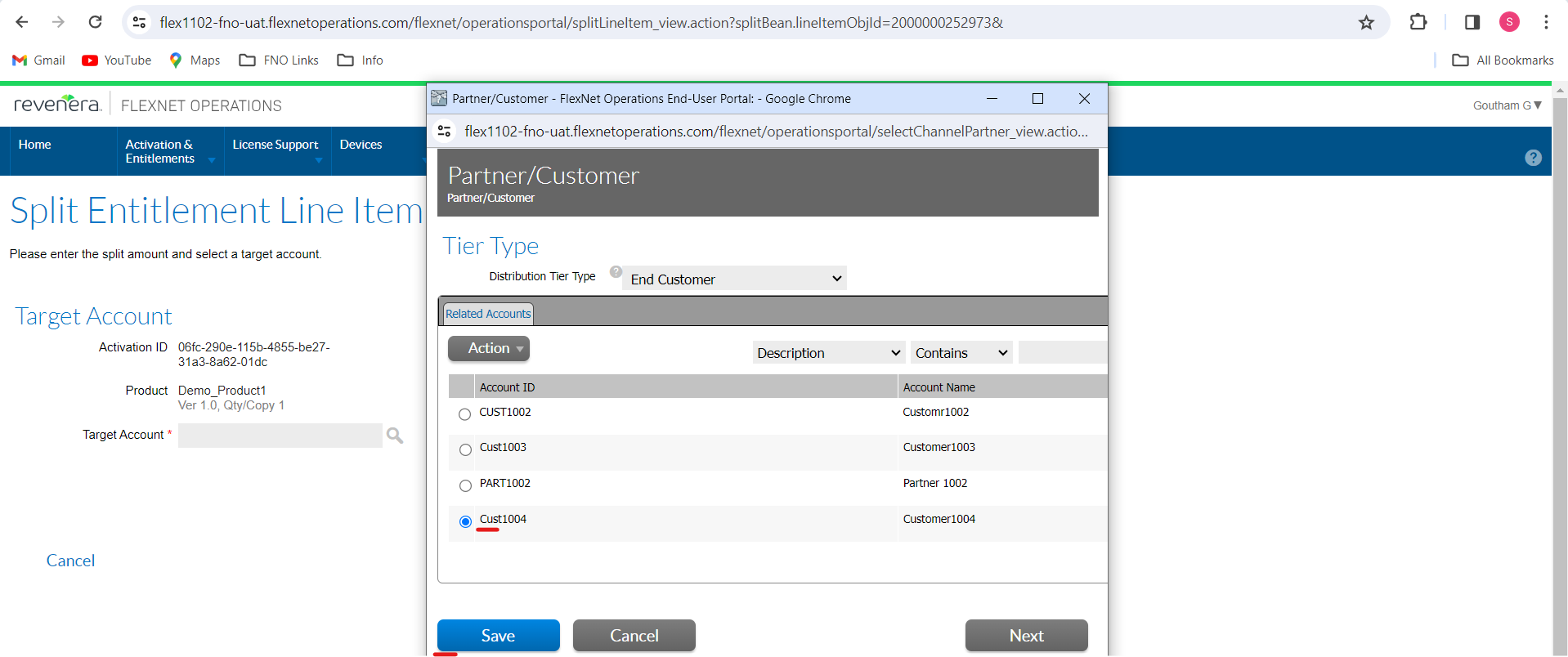Click the gray Cancel button in popup
This screenshot has height=657, width=1568.
(634, 635)
